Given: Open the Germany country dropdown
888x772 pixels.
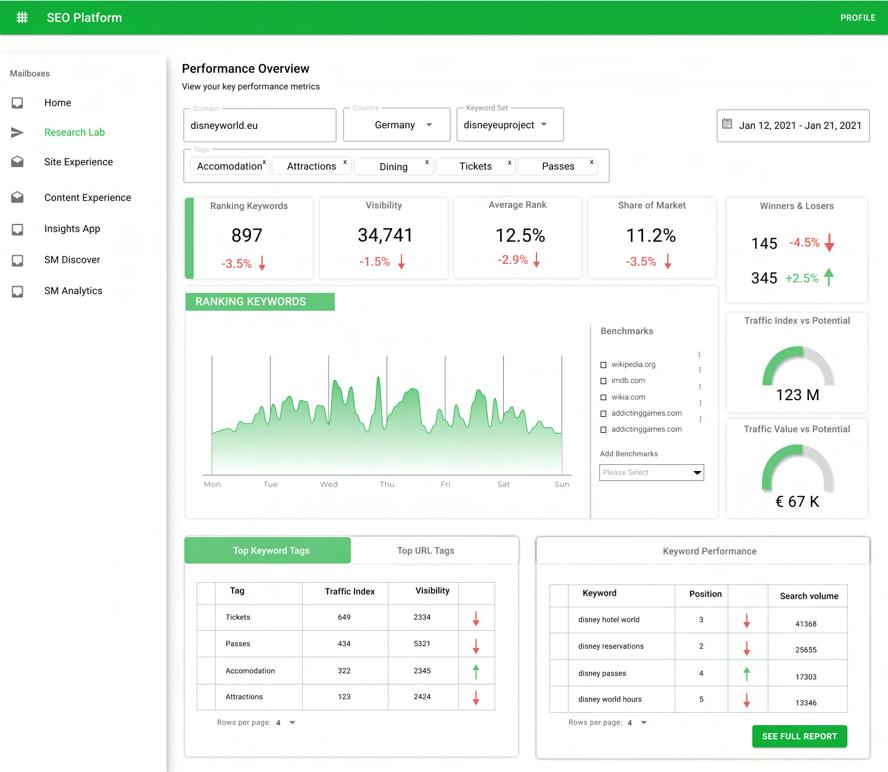Looking at the screenshot, I should (x=396, y=125).
